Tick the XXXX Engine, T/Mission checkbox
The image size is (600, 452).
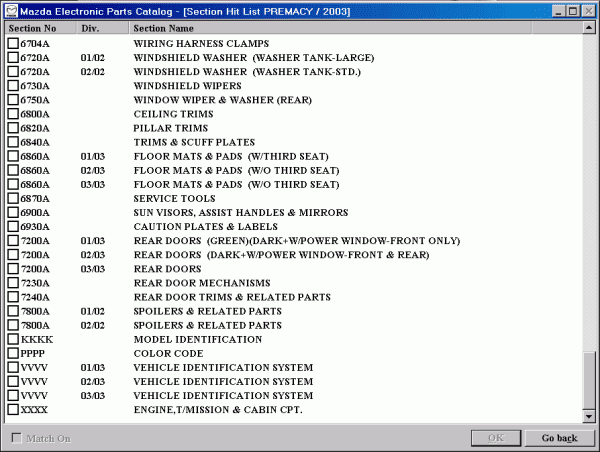13,410
